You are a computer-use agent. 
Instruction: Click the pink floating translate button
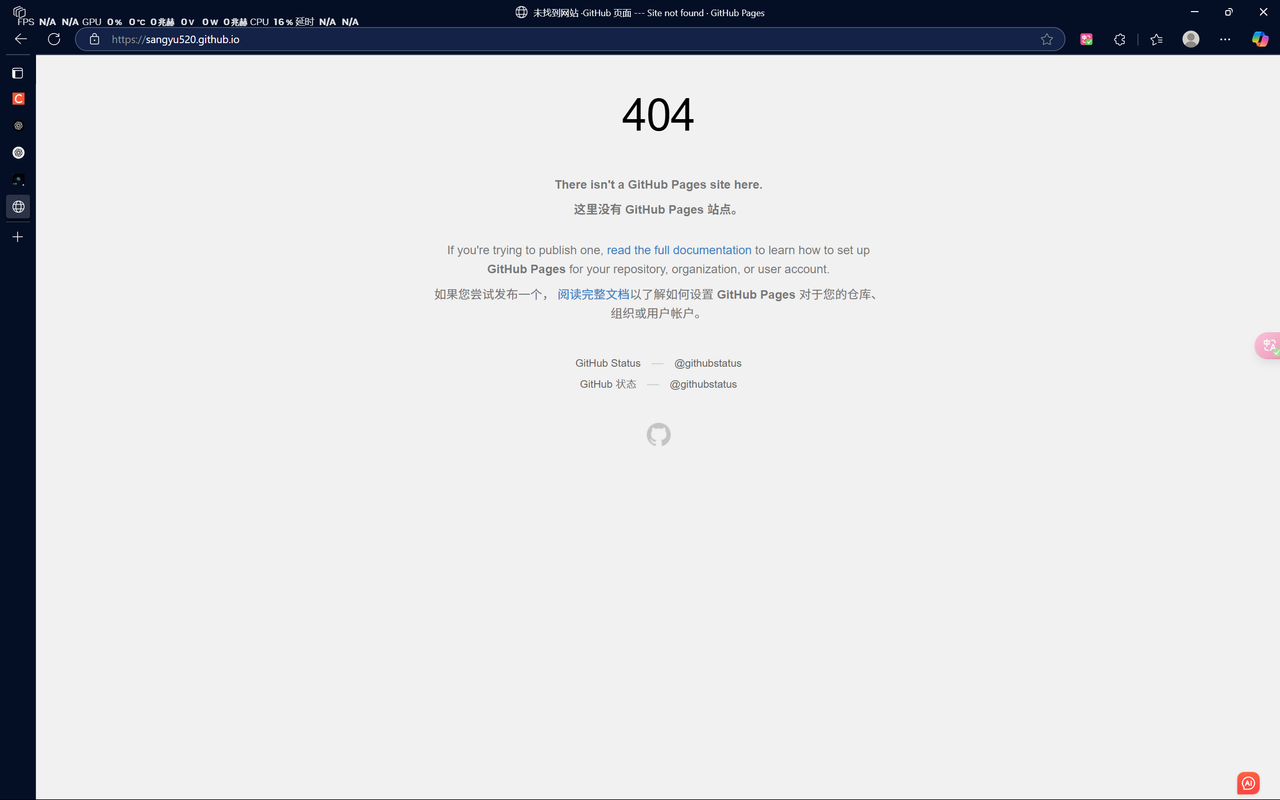pyautogui.click(x=1268, y=345)
